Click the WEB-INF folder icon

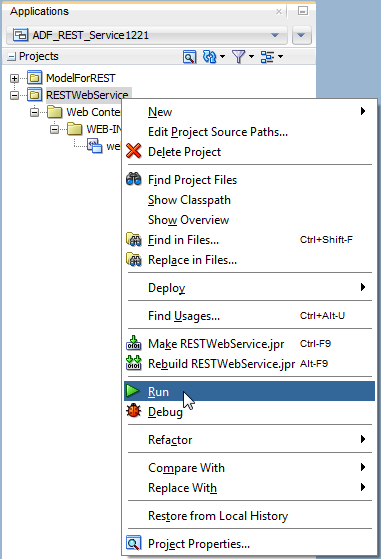(x=74, y=129)
